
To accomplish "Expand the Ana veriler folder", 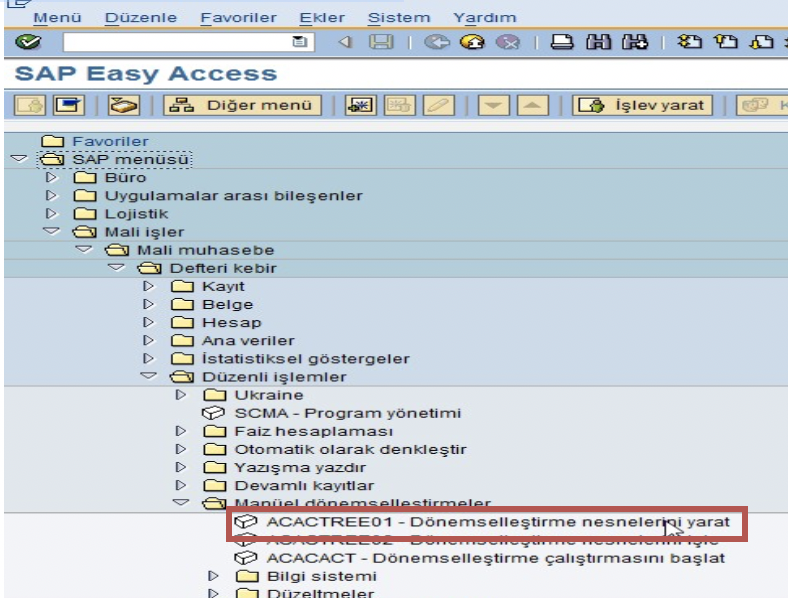I will tap(148, 340).
